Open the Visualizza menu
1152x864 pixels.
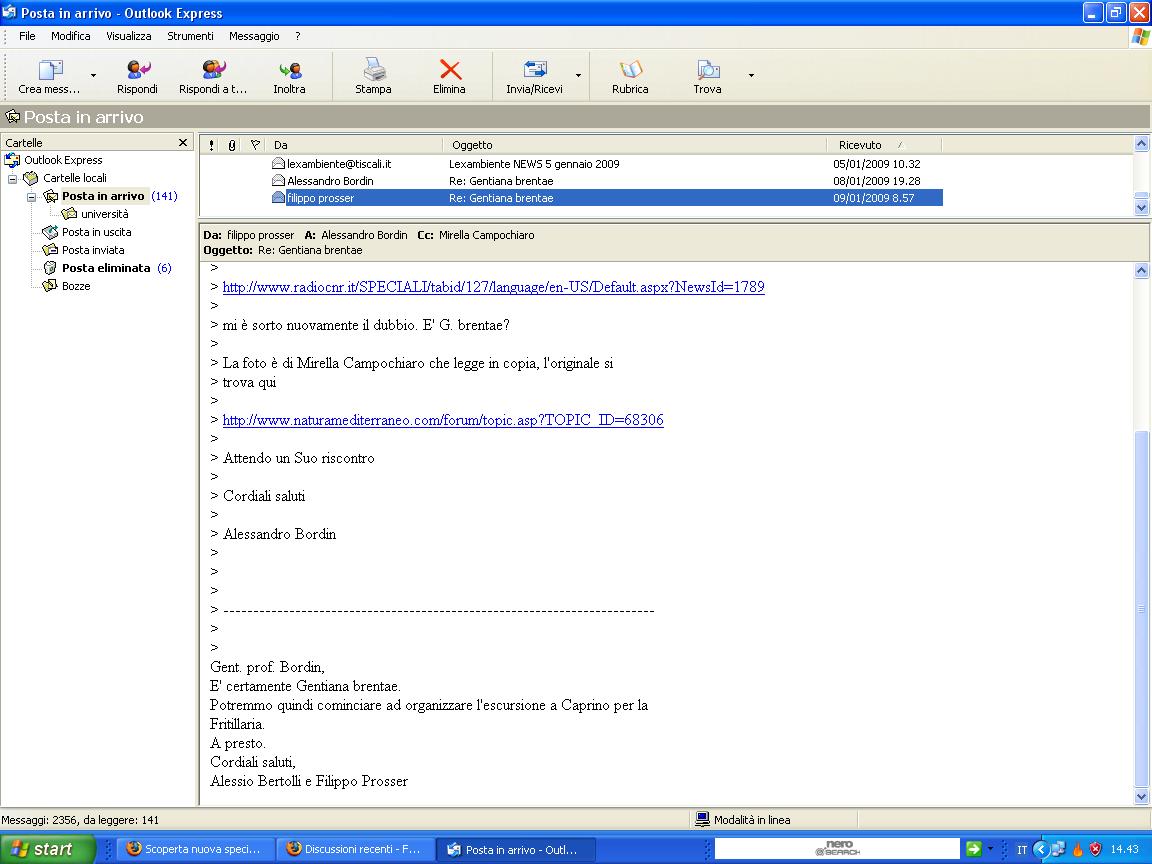(129, 36)
